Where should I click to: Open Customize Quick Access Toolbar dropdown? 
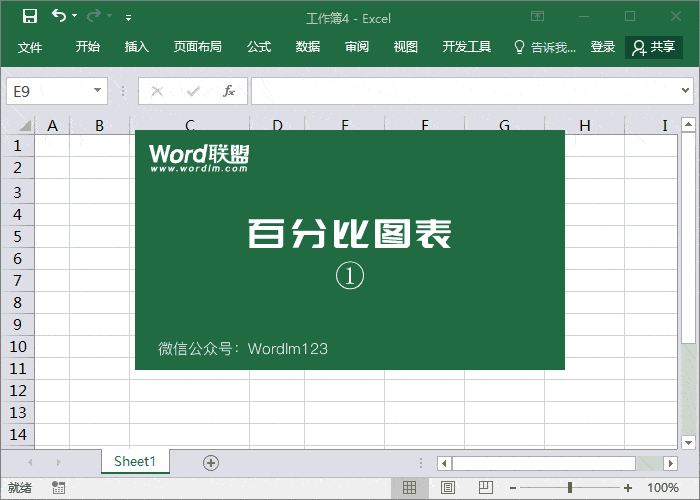coord(129,18)
